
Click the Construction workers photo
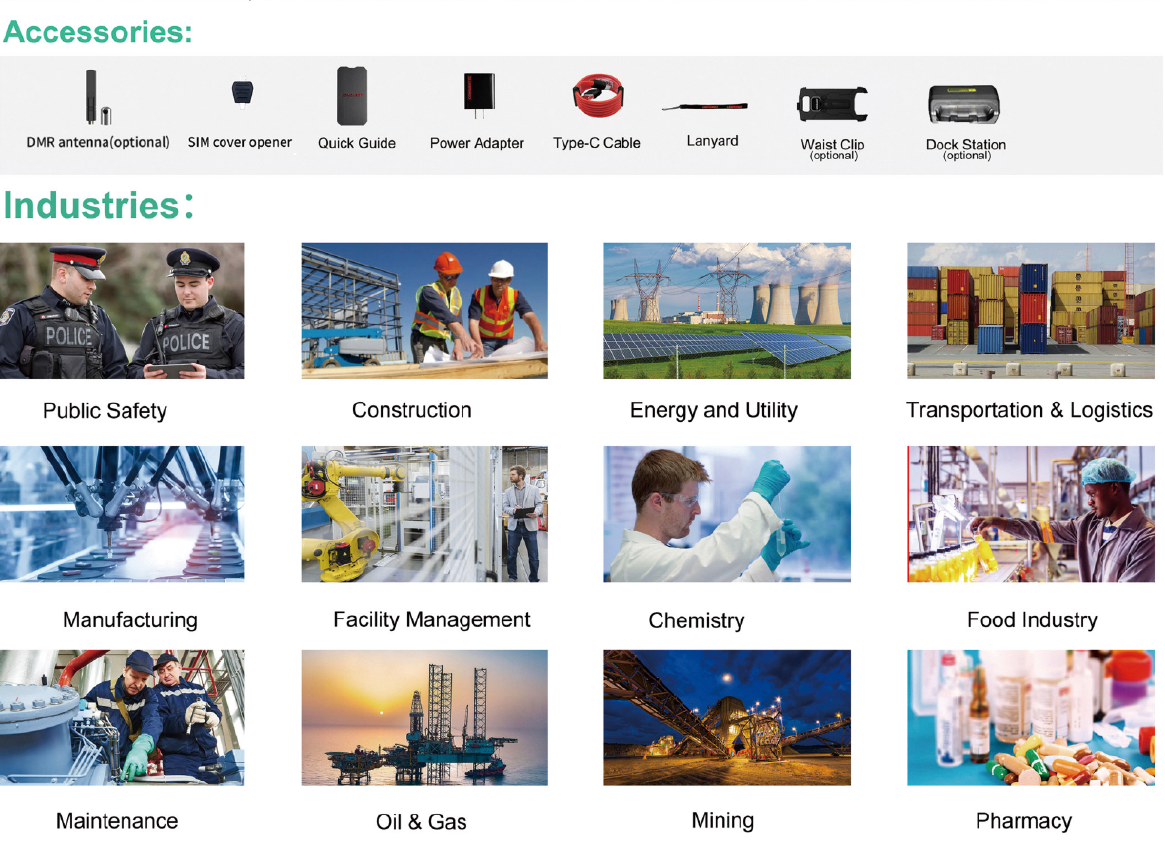pos(424,310)
